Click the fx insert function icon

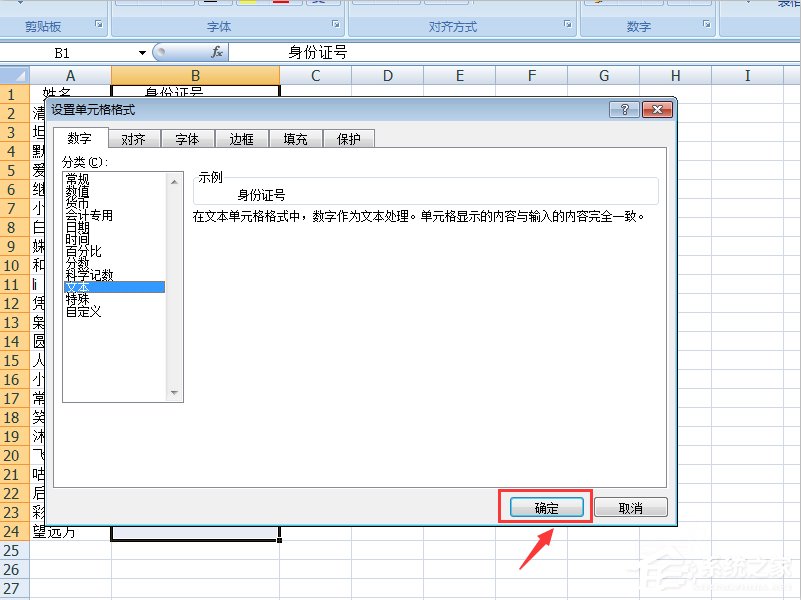pyautogui.click(x=217, y=52)
